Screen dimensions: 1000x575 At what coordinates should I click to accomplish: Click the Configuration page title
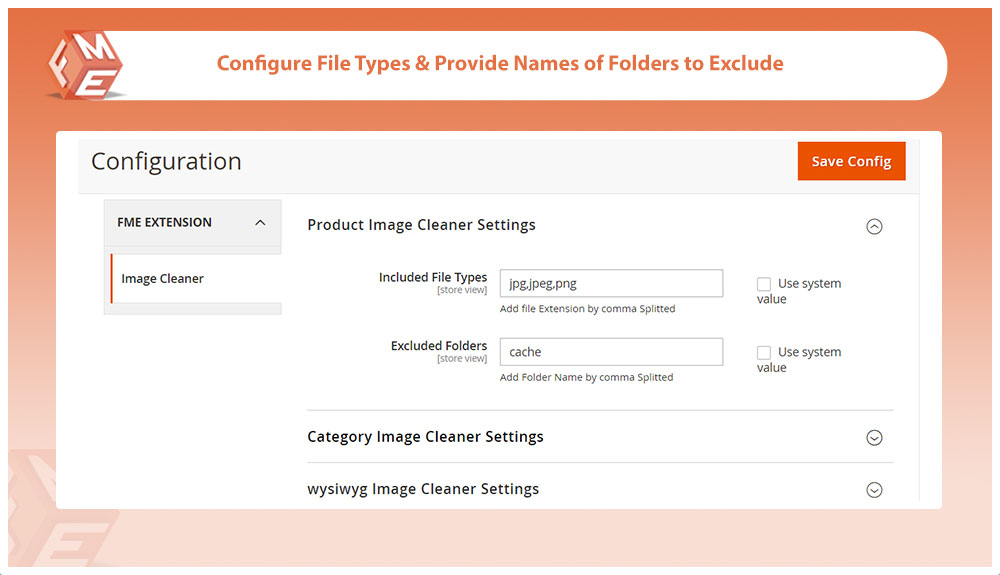click(166, 162)
